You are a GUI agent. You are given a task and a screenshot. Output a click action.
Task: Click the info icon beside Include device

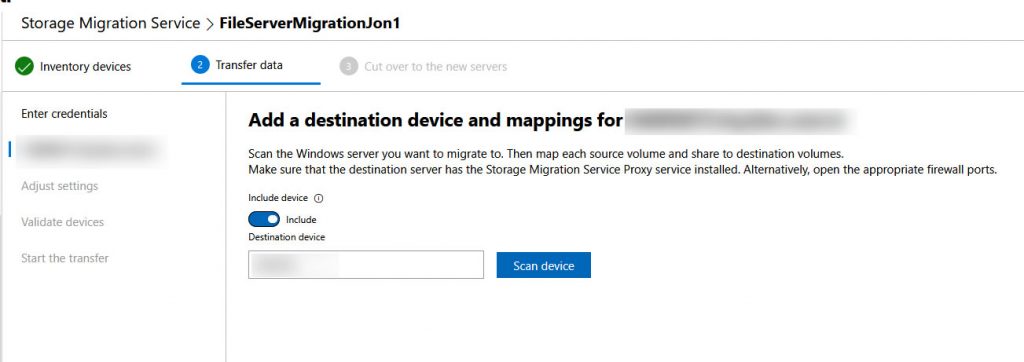(319, 199)
